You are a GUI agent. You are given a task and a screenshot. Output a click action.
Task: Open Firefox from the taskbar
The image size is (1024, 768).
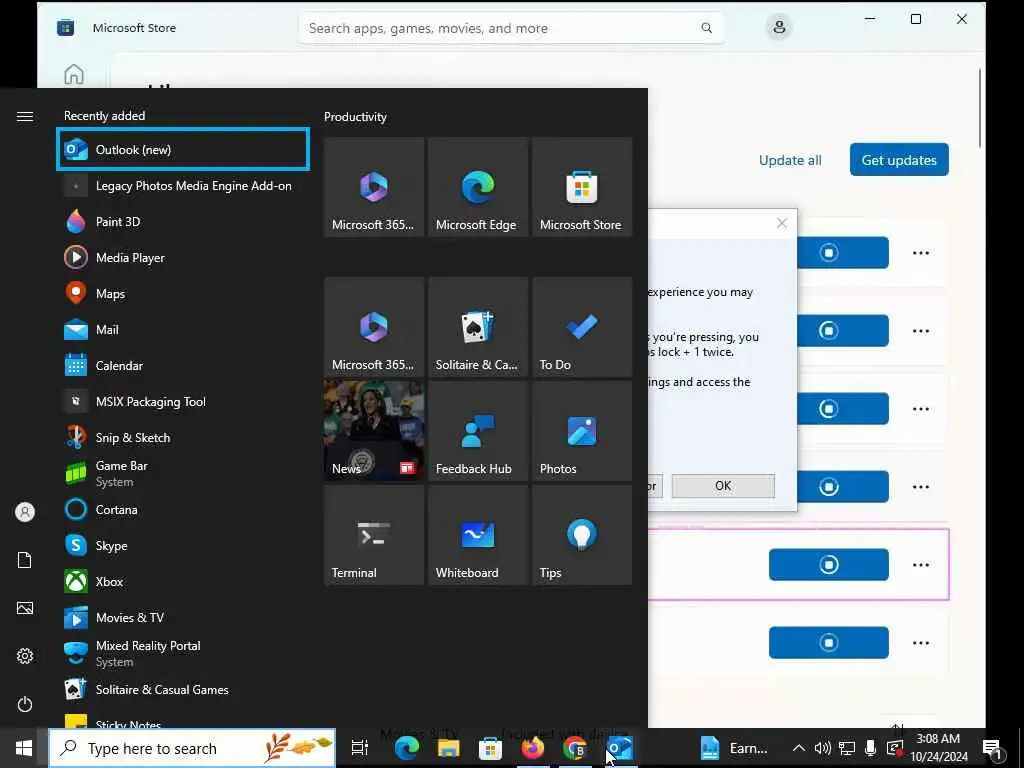[532, 748]
